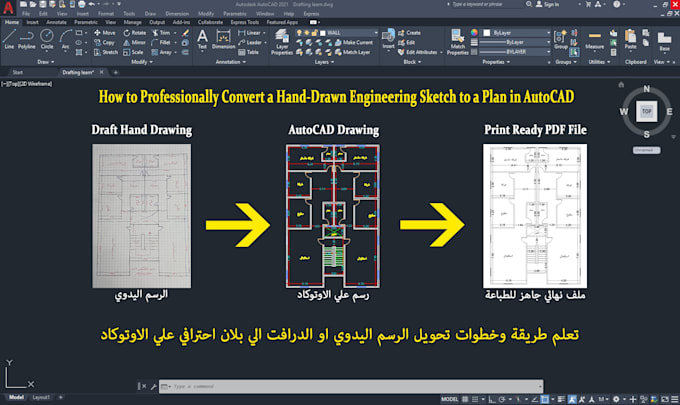Toggle clean screen in status bar
This screenshot has width=680, height=405.
[x=665, y=399]
